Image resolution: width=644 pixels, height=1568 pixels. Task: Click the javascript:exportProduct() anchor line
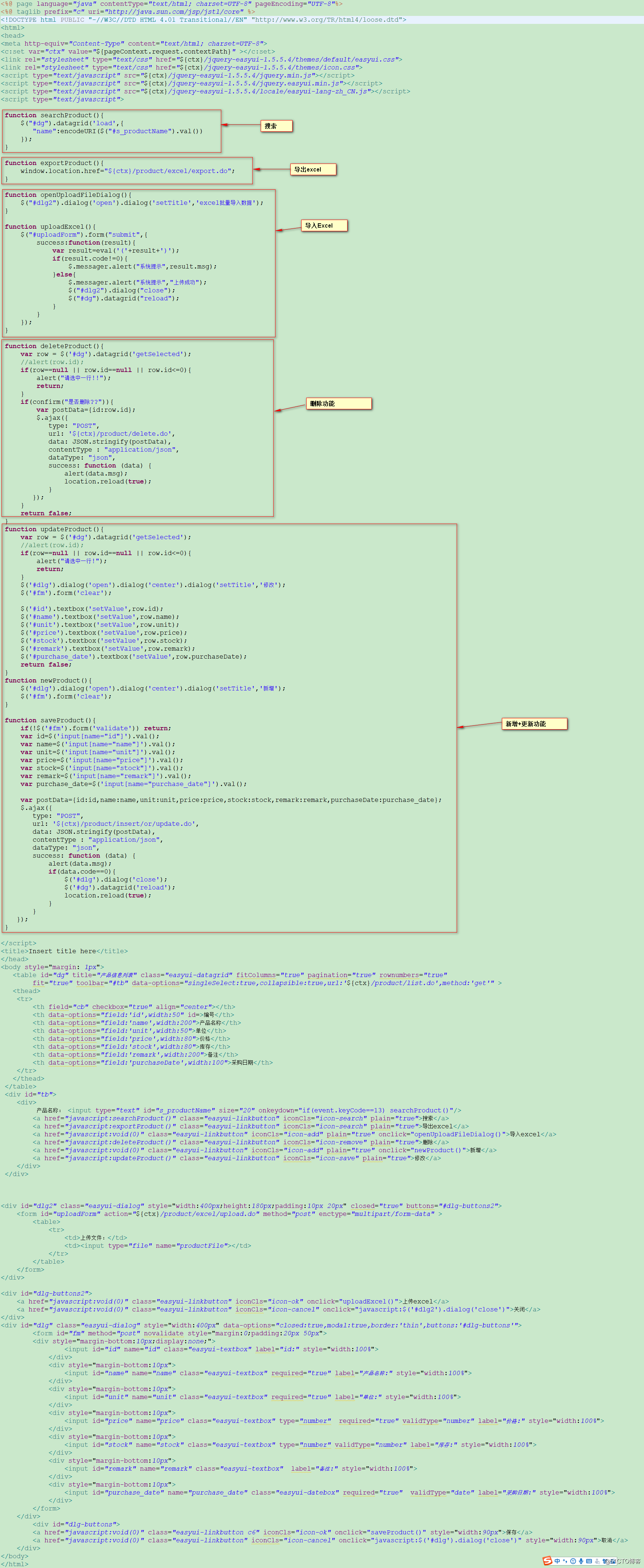click(251, 1126)
